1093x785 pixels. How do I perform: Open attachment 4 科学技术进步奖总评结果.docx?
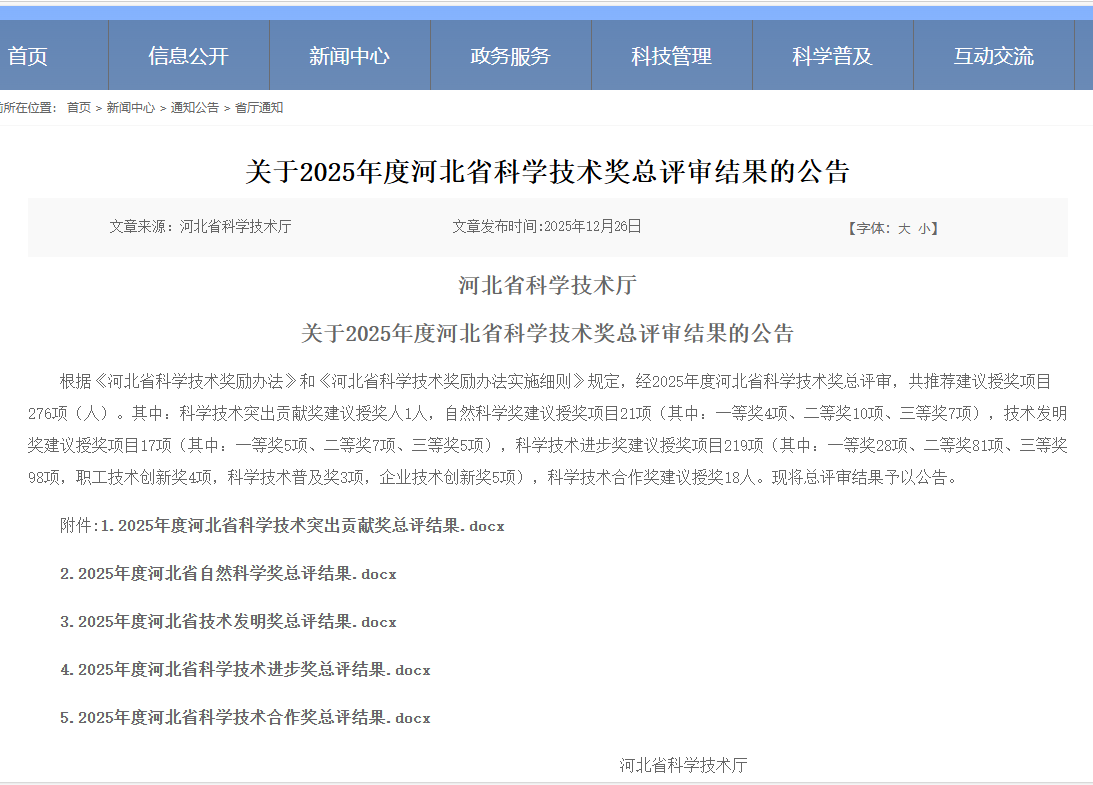tap(245, 670)
